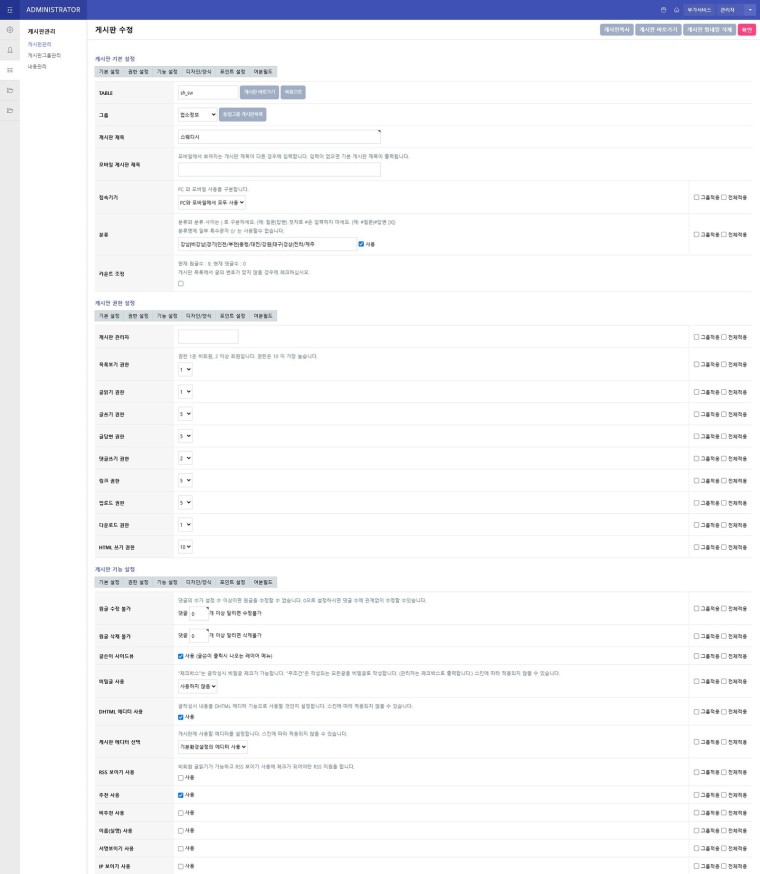The height and width of the screenshot is (874, 760).
Task: Click the empty 모바일 게시판 제목 field
Action: click(x=279, y=169)
